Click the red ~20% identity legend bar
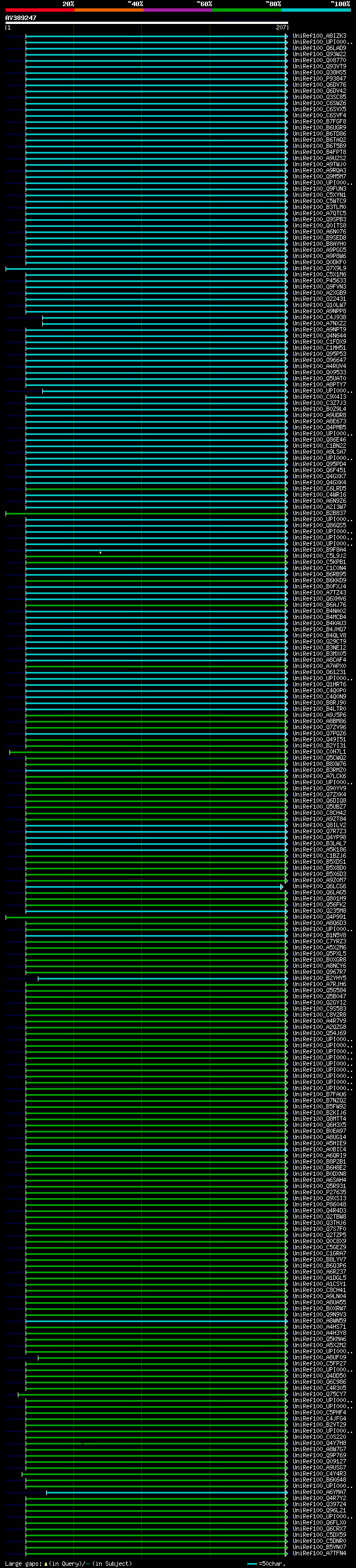 tap(39, 10)
